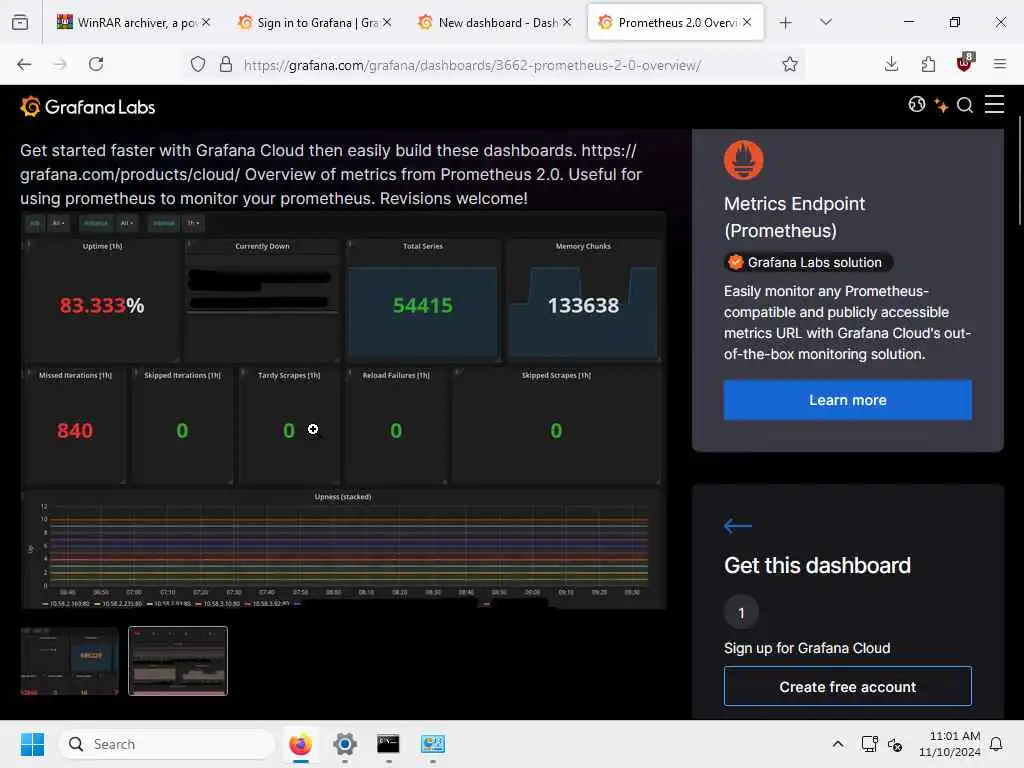Screen dimensions: 1024x768
Task: Close the New dashboard tab
Action: (x=567, y=22)
